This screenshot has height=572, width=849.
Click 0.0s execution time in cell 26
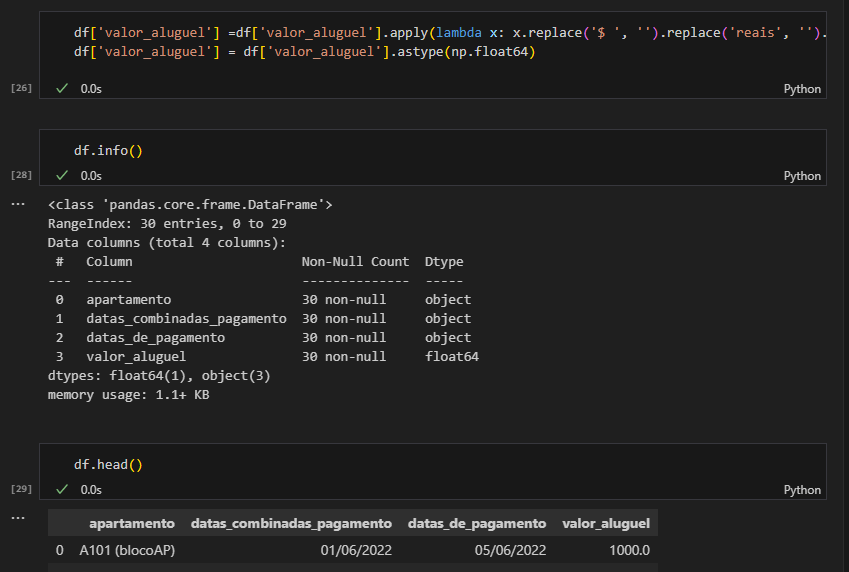click(x=91, y=89)
